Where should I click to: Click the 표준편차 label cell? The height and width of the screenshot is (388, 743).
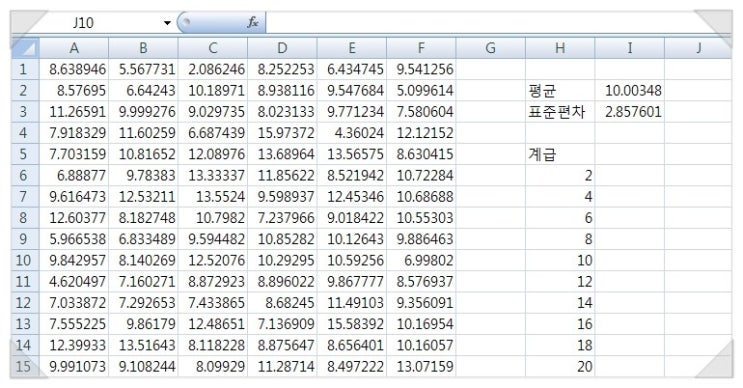(x=560, y=112)
